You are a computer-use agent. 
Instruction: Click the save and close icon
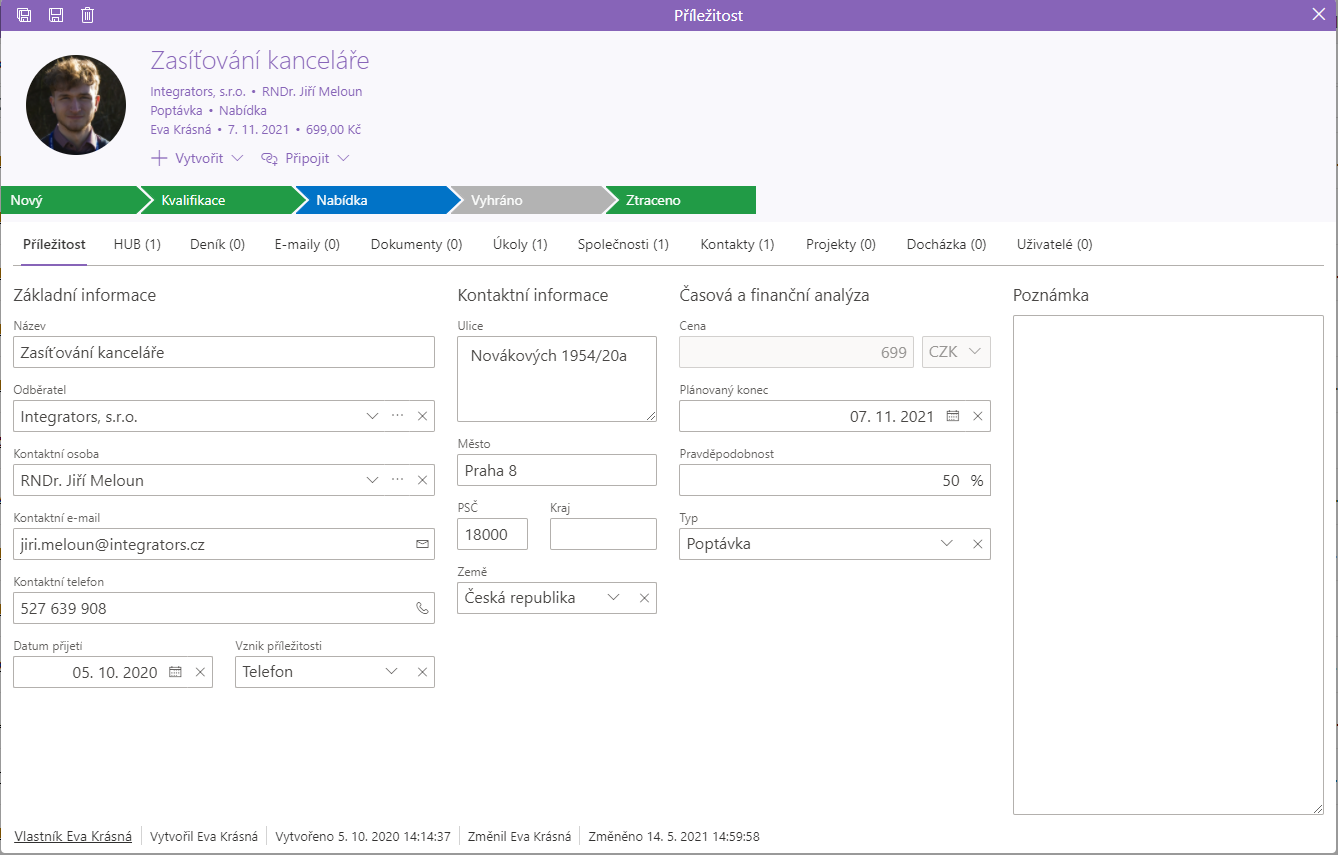pyautogui.click(x=24, y=15)
